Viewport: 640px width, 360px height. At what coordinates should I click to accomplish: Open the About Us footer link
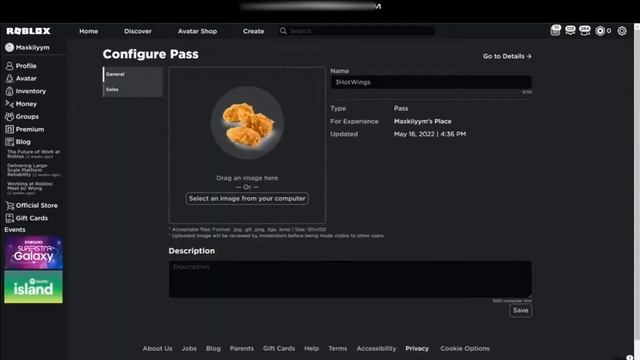click(x=157, y=348)
